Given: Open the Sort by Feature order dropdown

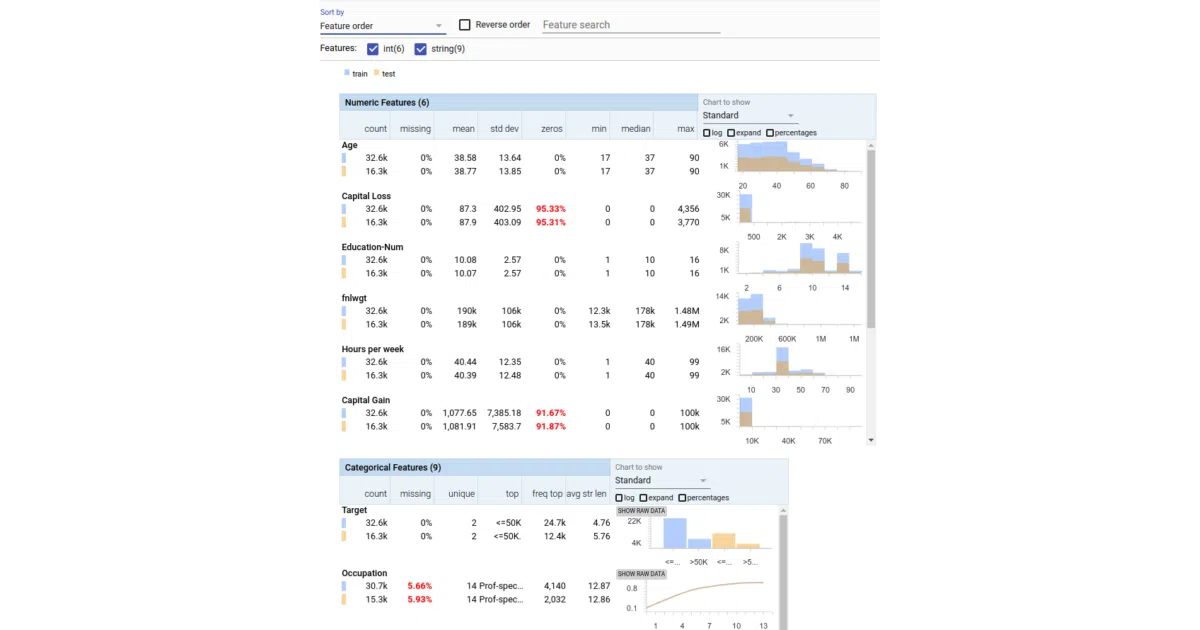Looking at the screenshot, I should tap(382, 26).
